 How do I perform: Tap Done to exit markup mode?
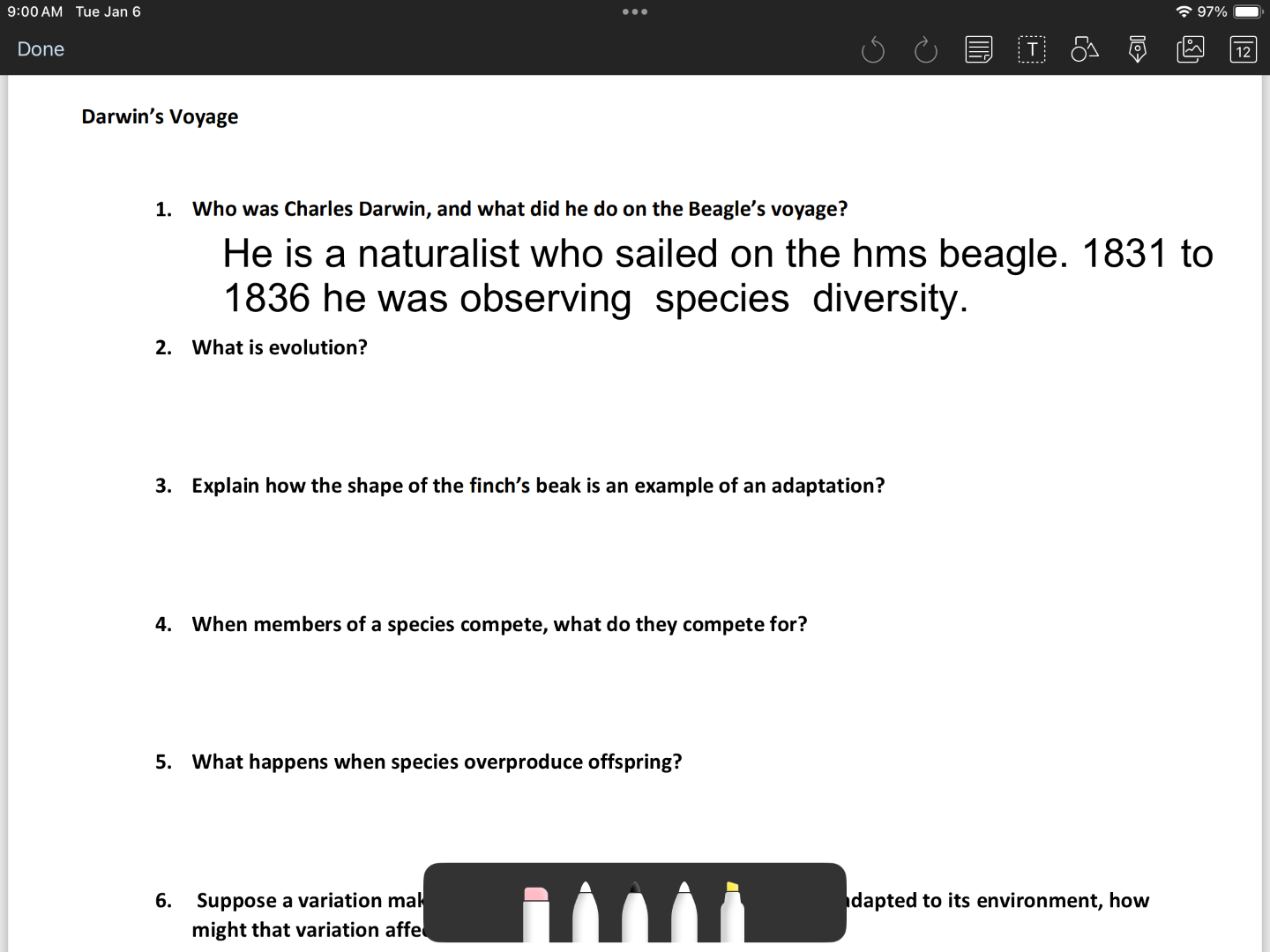[41, 49]
